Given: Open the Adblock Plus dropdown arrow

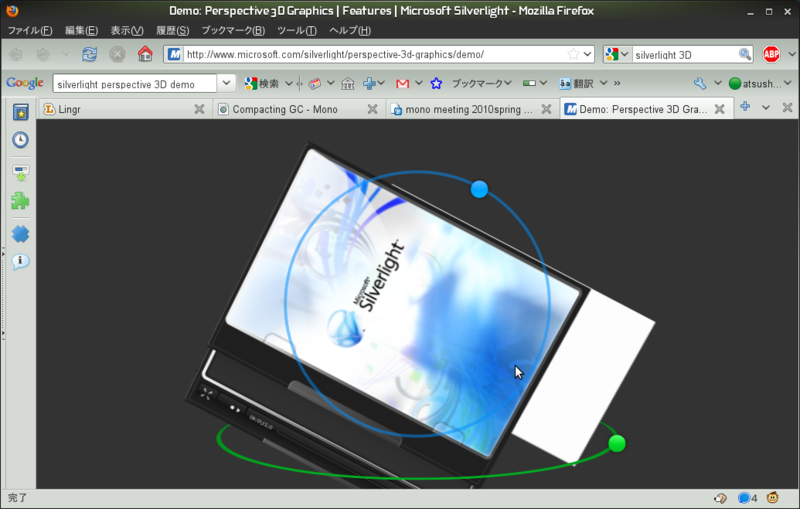Looking at the screenshot, I should point(792,54).
